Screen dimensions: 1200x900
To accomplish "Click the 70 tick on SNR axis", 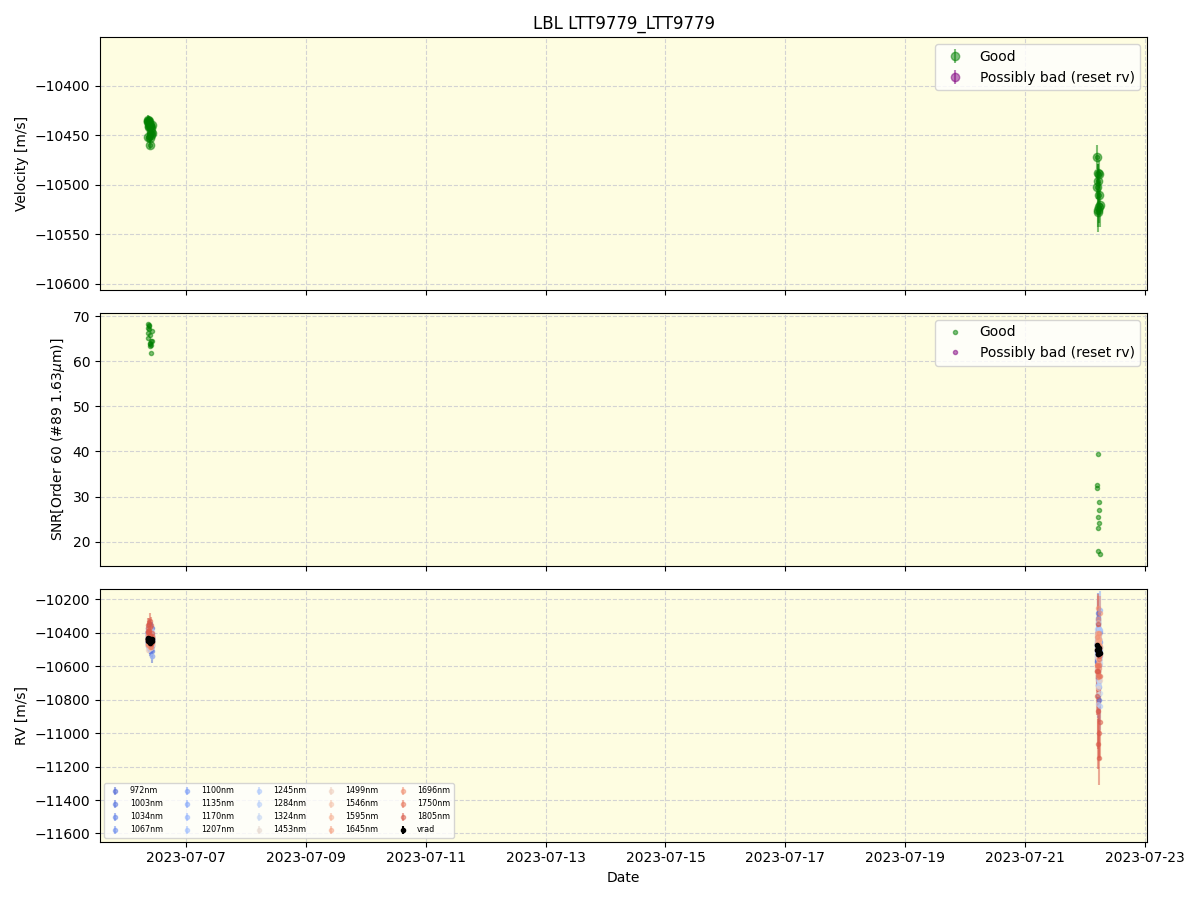I will pyautogui.click(x=81, y=317).
